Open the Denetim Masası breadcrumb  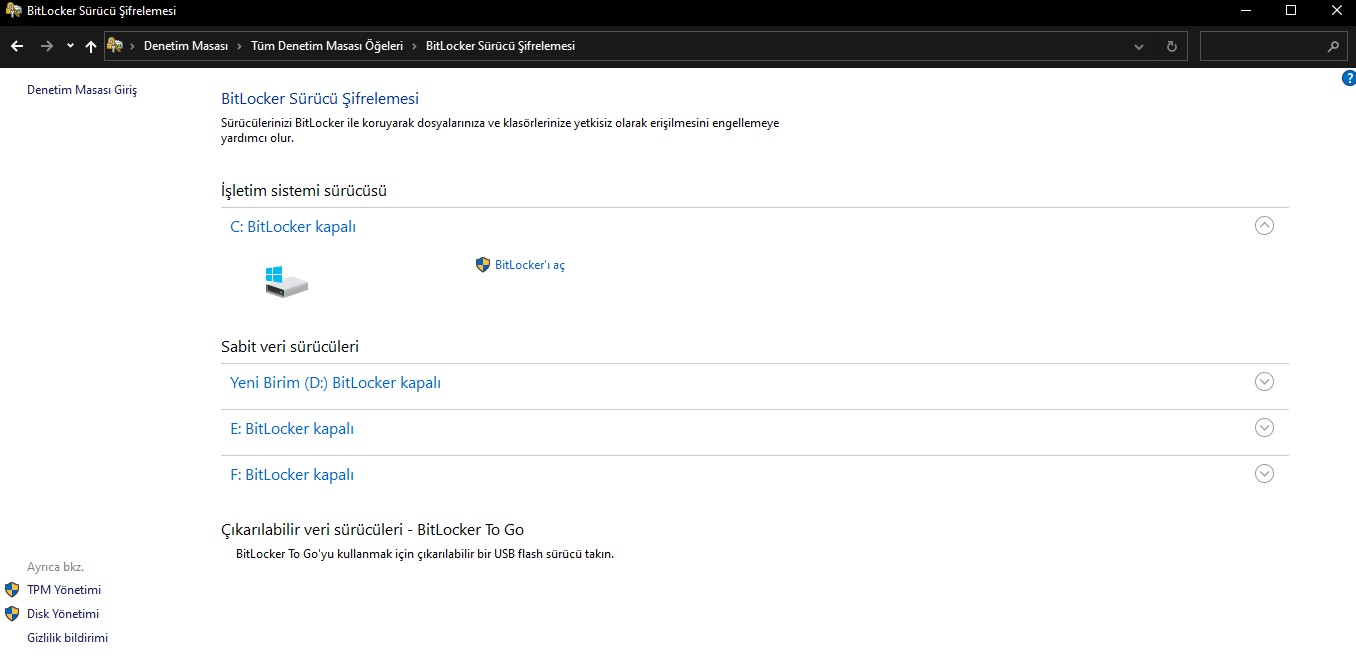coord(186,46)
